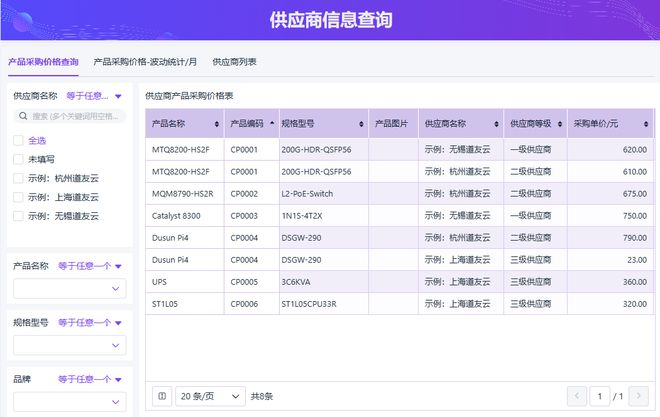
Task: Click the page number input box
Action: 600,396
